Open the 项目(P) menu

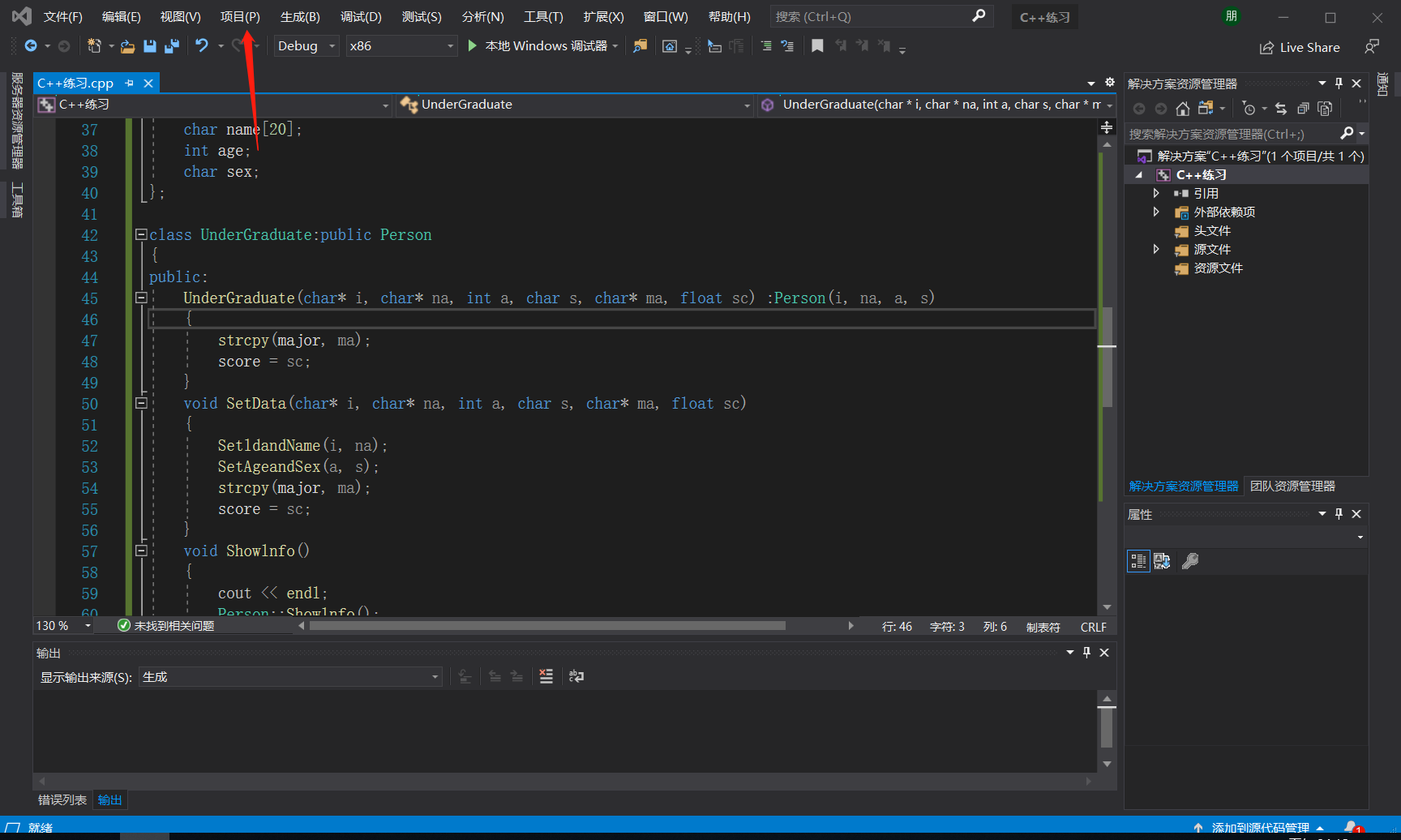tap(240, 16)
